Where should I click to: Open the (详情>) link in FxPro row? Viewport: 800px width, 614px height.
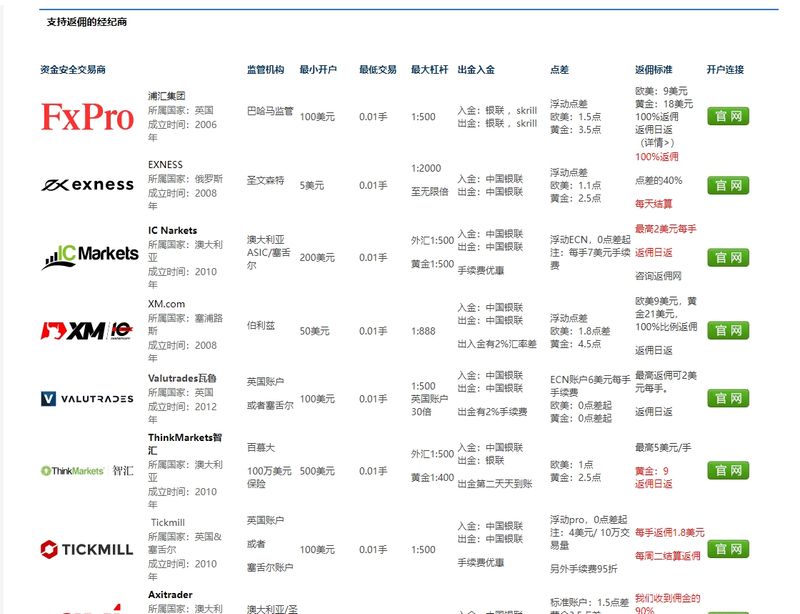coord(657,143)
